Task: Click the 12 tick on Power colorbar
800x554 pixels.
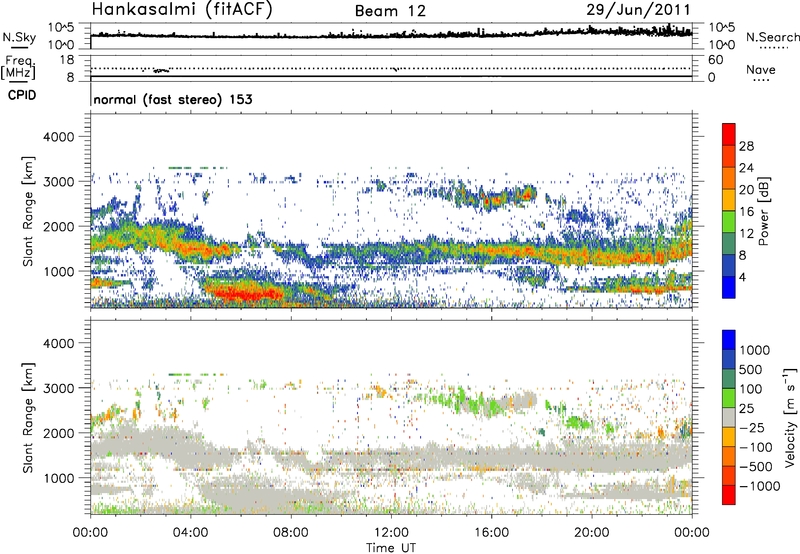Action: point(746,234)
